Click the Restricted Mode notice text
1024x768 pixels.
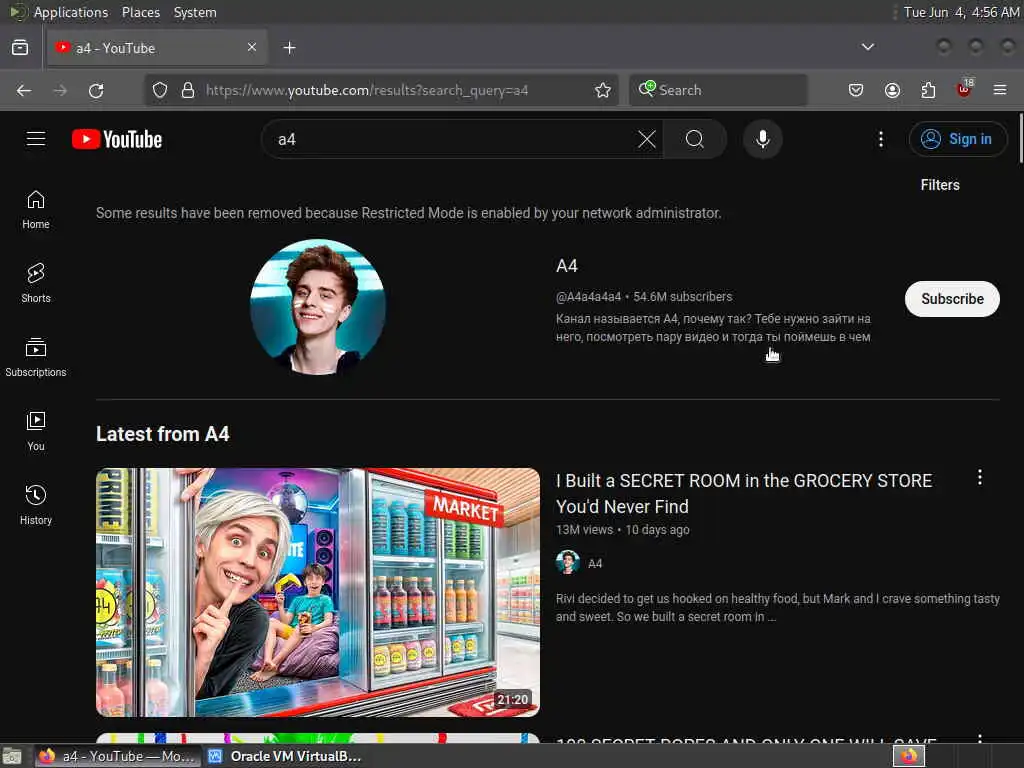click(x=409, y=213)
